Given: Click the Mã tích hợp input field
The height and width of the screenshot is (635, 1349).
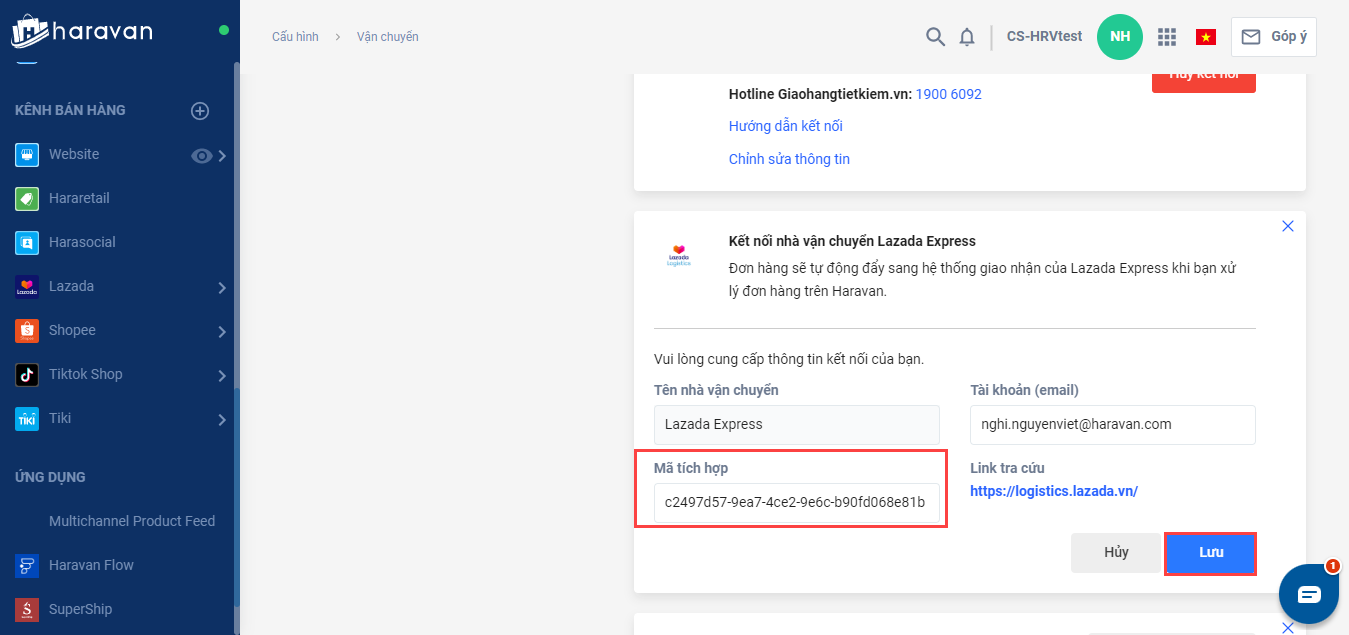Looking at the screenshot, I should [796, 503].
